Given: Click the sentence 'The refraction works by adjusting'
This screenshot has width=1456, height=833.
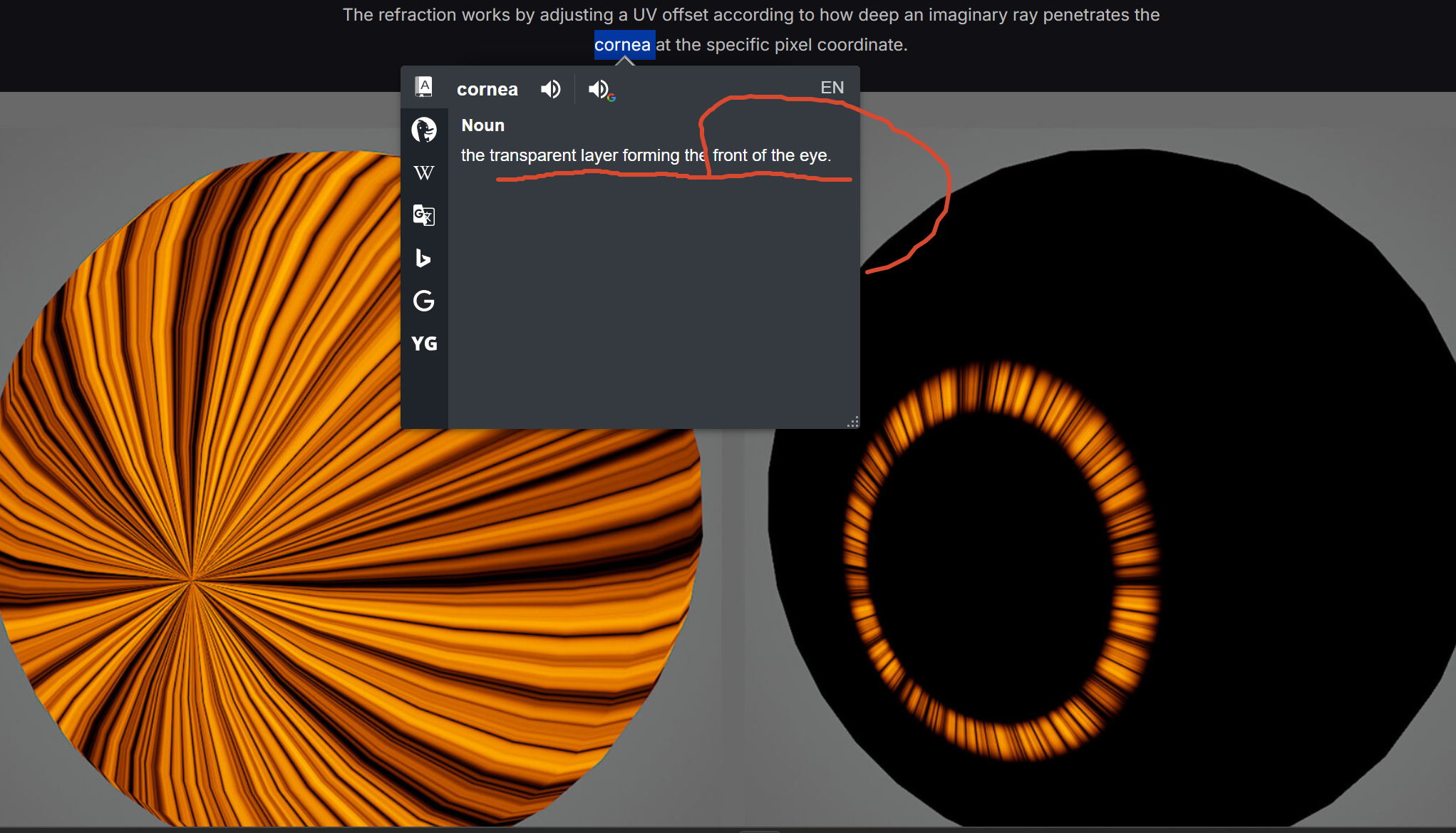Looking at the screenshot, I should coord(751,15).
